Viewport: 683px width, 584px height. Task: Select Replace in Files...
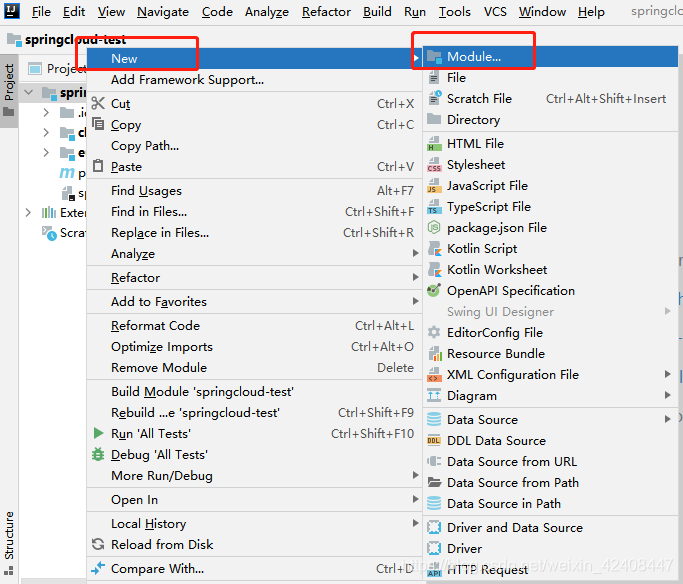[254, 233]
